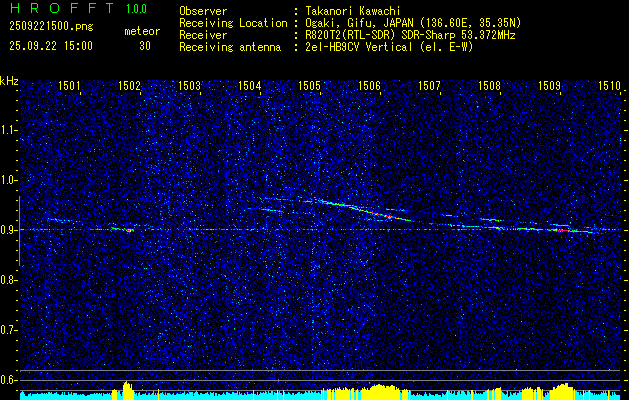The width and height of the screenshot is (629, 400).
Task: Click the 1502 time marker
Action: pos(130,85)
